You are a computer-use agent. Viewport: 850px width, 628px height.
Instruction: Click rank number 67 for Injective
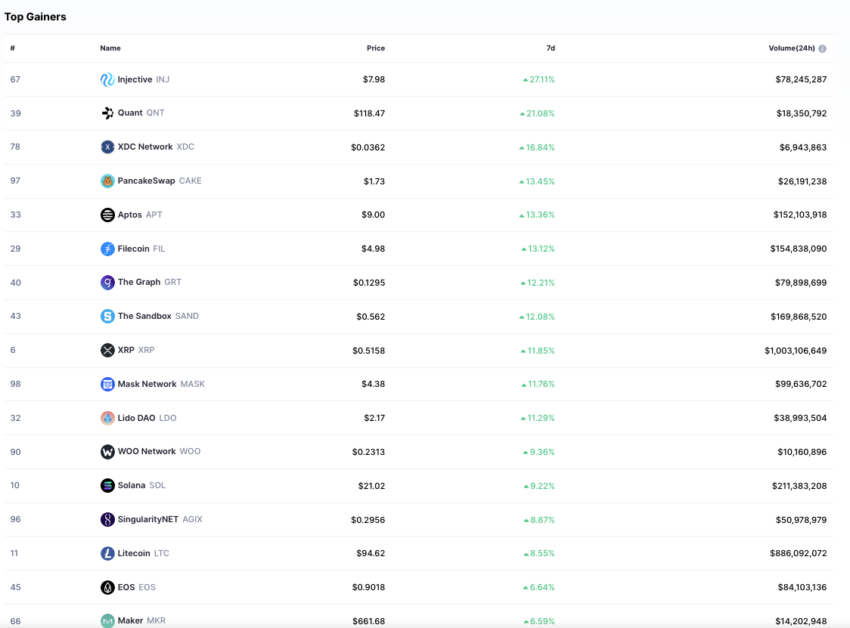coord(15,79)
